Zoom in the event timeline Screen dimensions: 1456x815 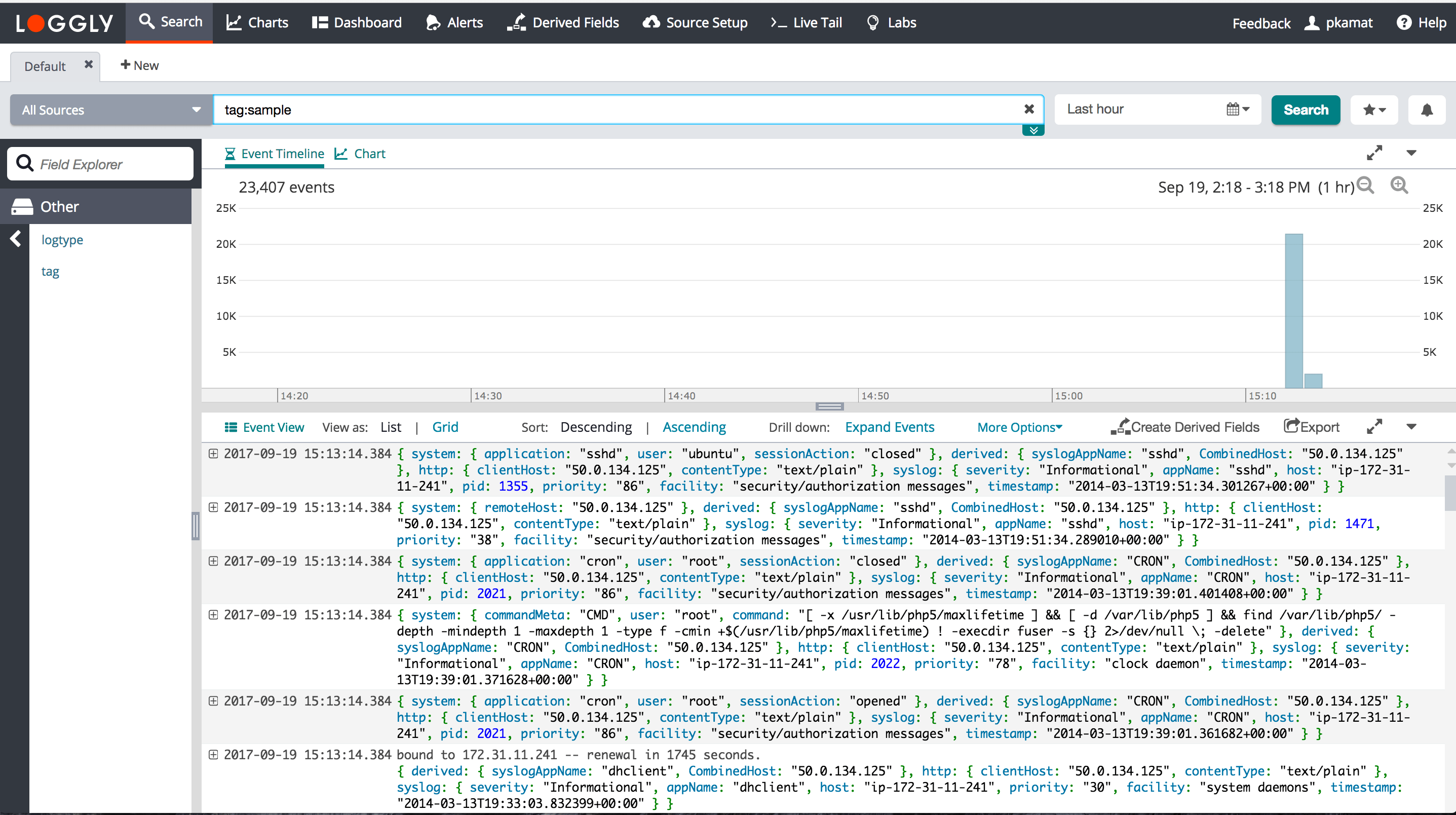(x=1399, y=186)
